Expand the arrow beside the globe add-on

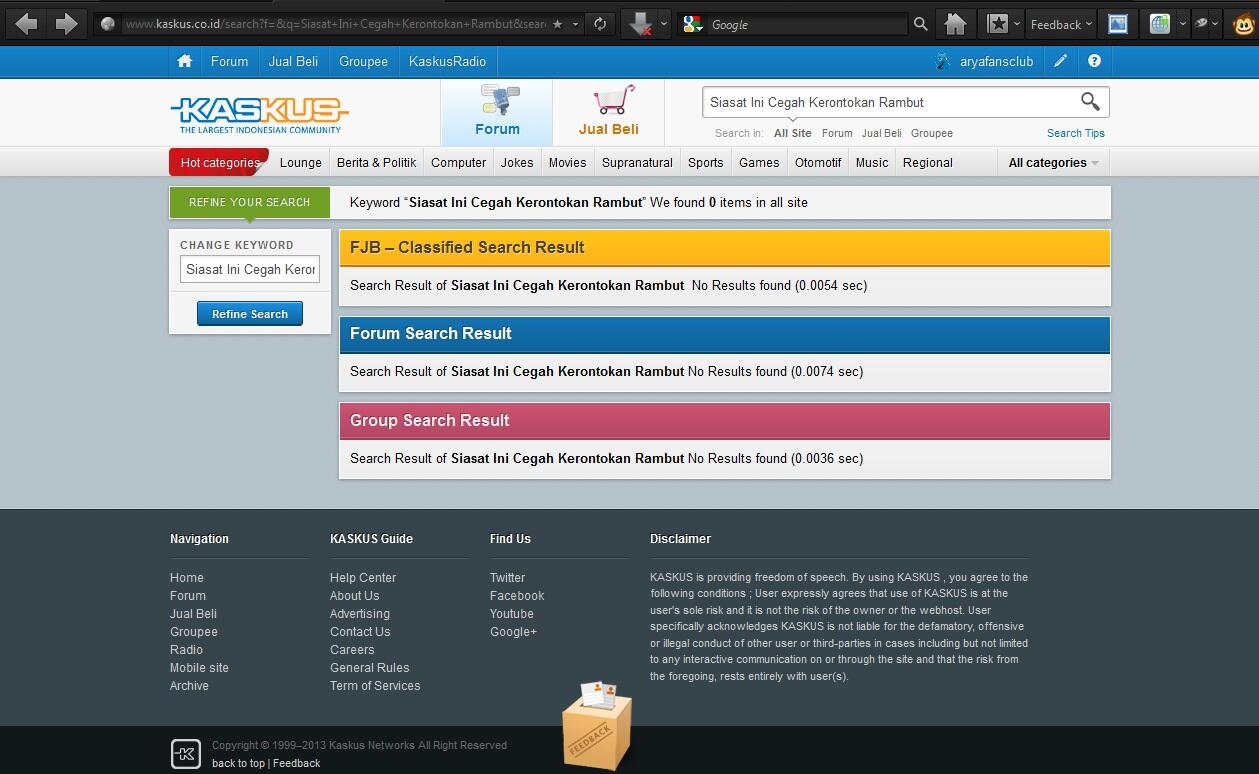[1183, 24]
